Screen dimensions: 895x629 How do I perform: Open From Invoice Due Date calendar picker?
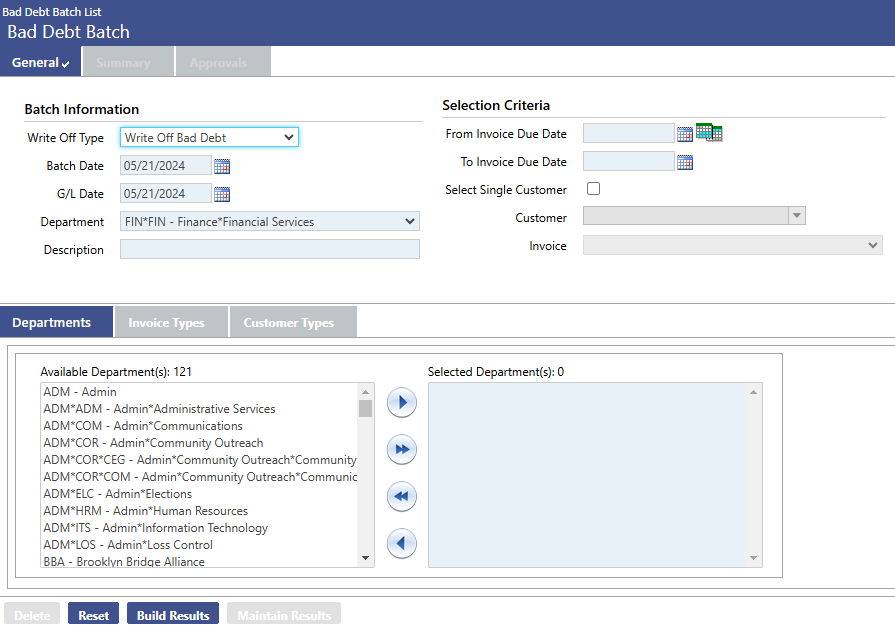[x=685, y=134]
